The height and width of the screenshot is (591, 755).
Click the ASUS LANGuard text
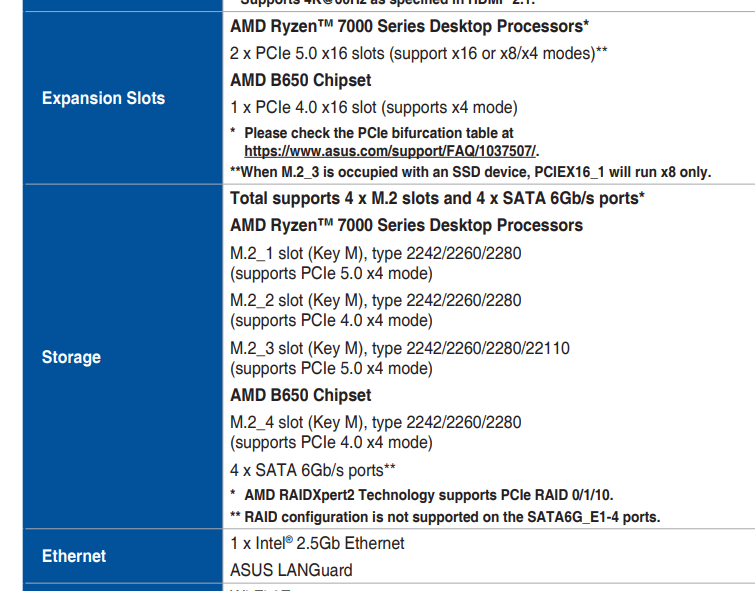tap(291, 570)
